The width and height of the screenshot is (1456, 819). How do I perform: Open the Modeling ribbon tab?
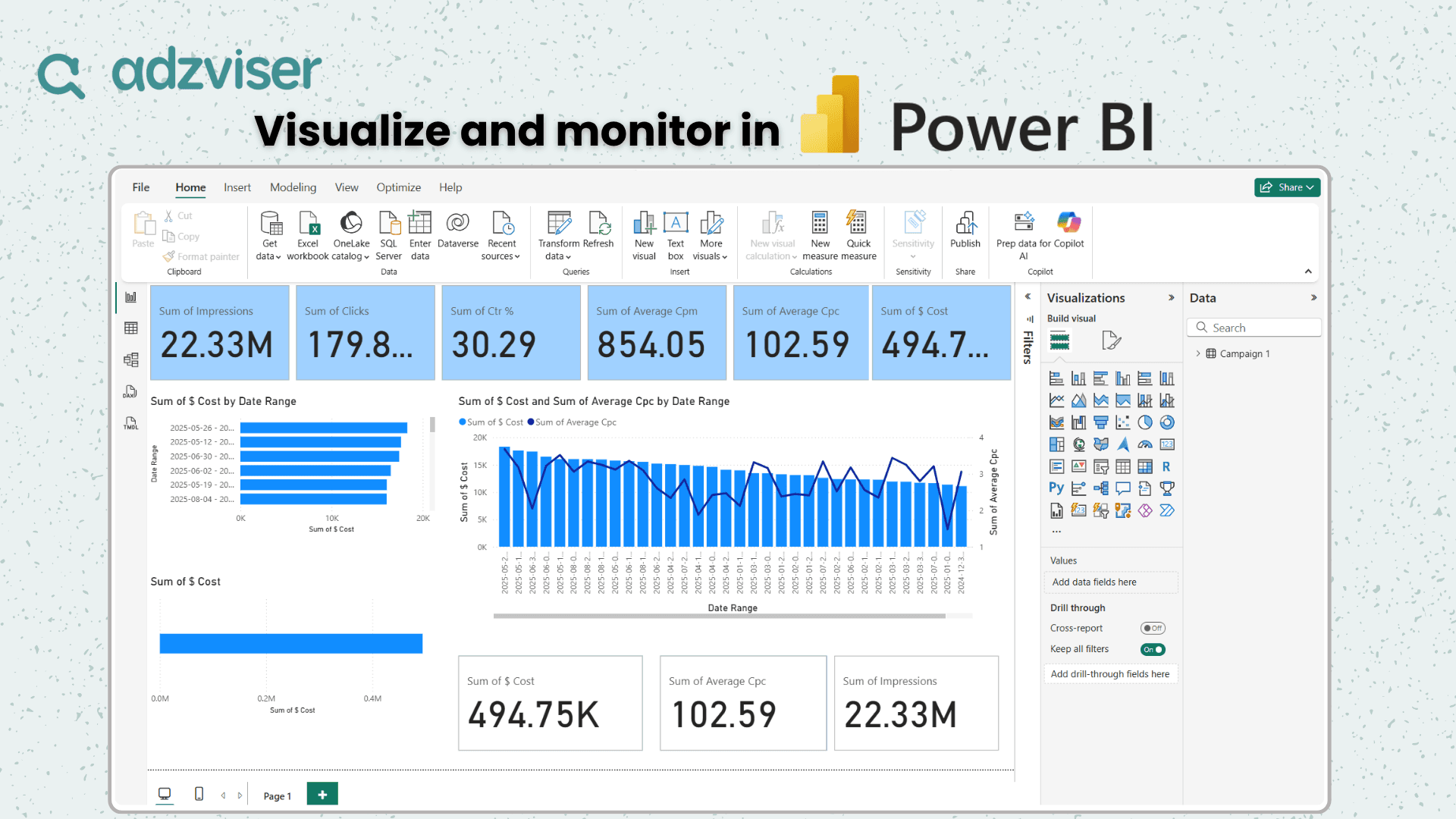click(x=293, y=187)
